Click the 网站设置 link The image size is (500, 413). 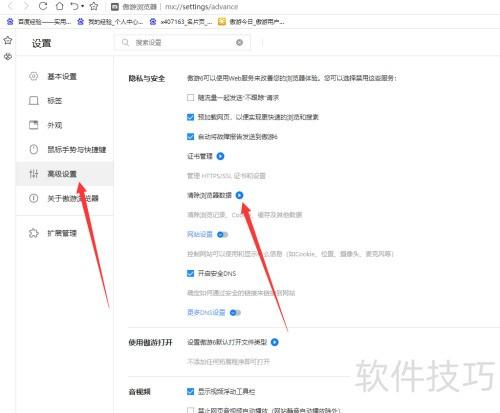coord(200,234)
